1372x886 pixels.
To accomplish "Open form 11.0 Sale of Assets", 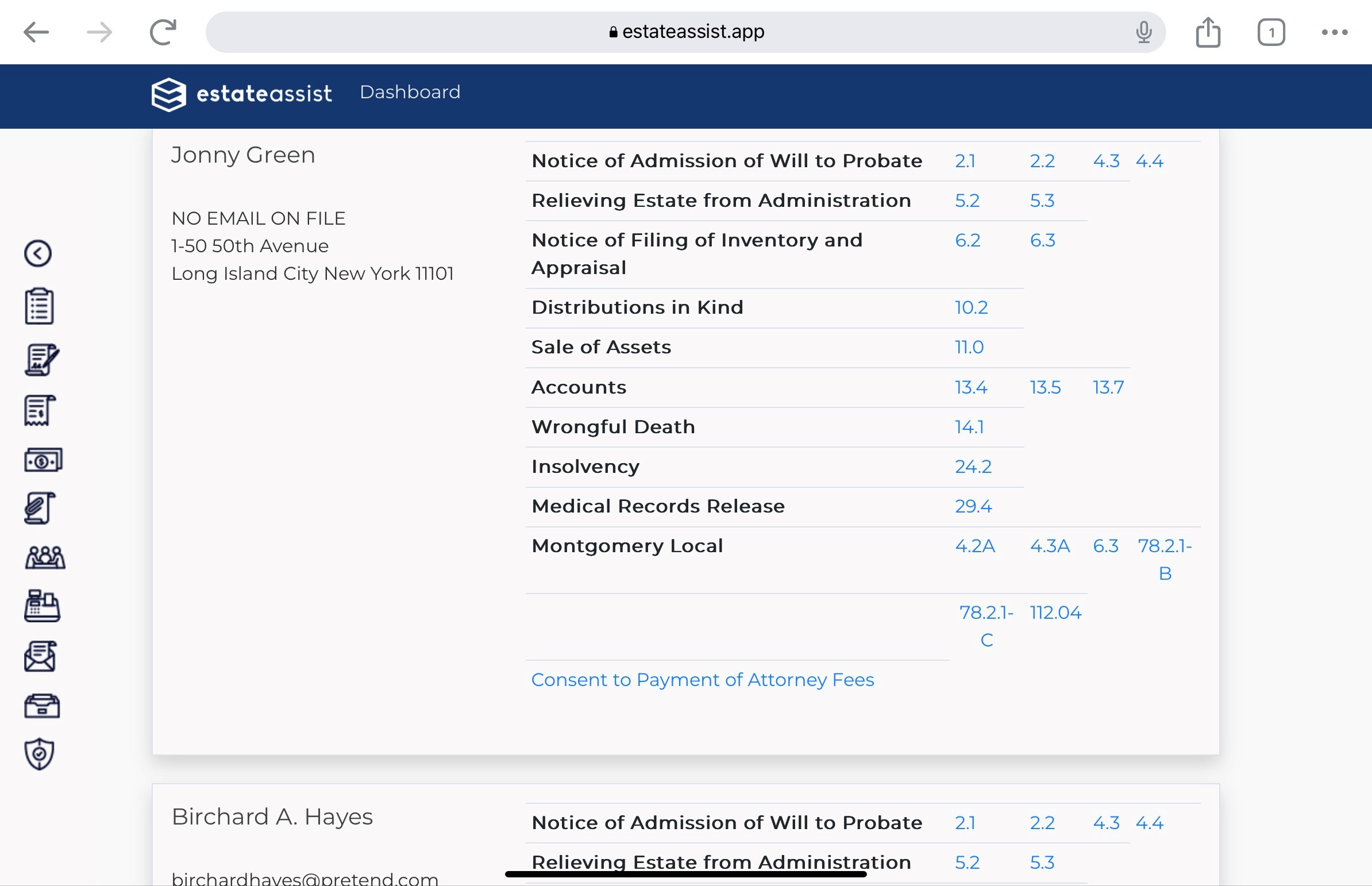I will click(969, 348).
